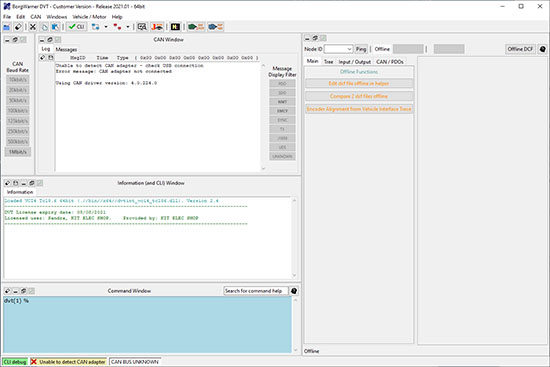Toggle NMT message display filter
Viewport: 550px width, 367px height.
coord(282,102)
